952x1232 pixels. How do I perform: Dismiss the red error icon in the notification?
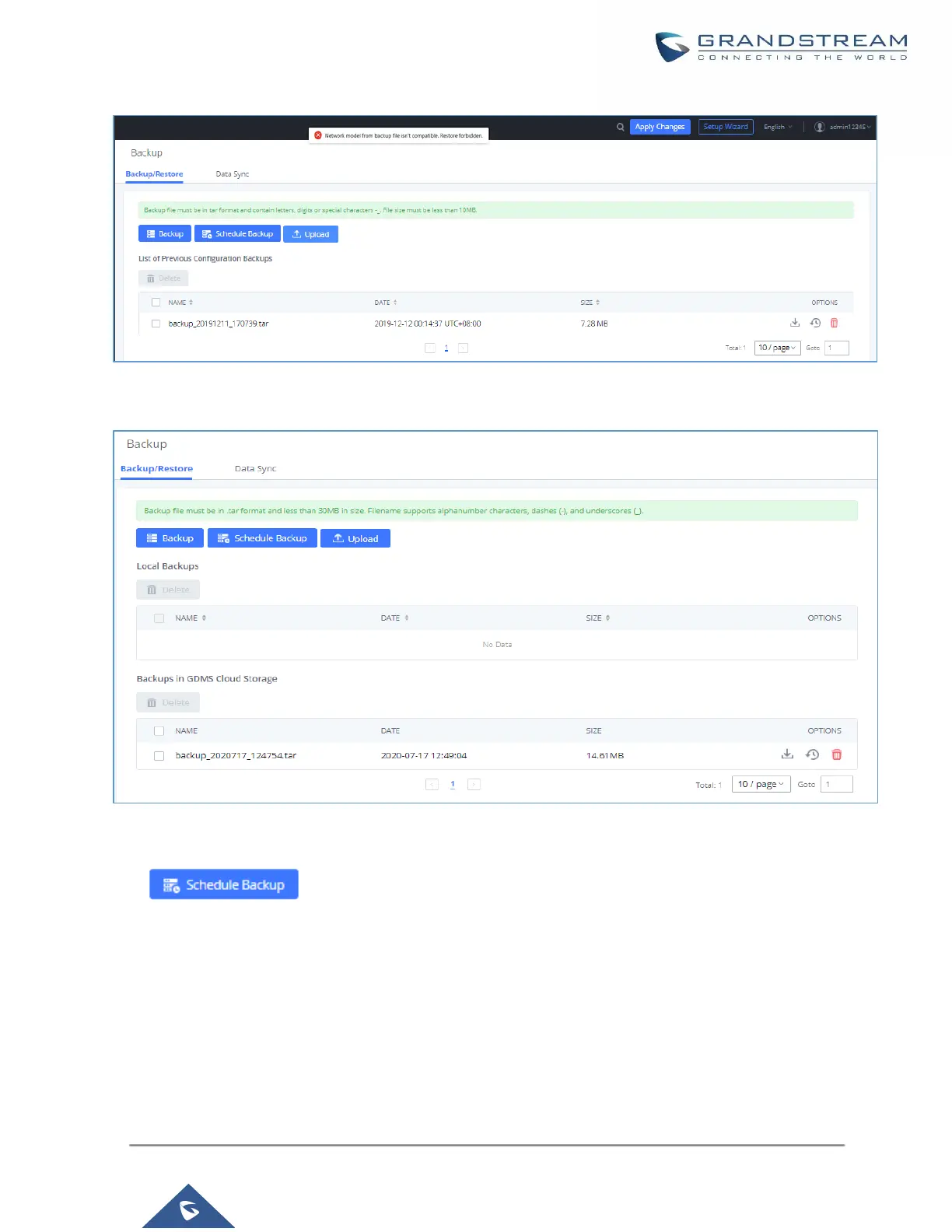click(318, 135)
